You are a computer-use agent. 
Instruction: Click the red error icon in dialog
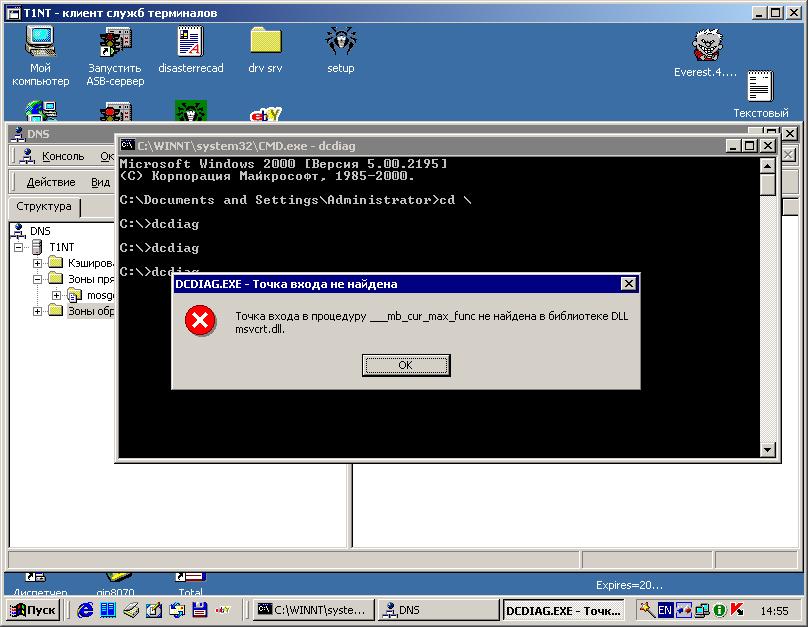(200, 320)
